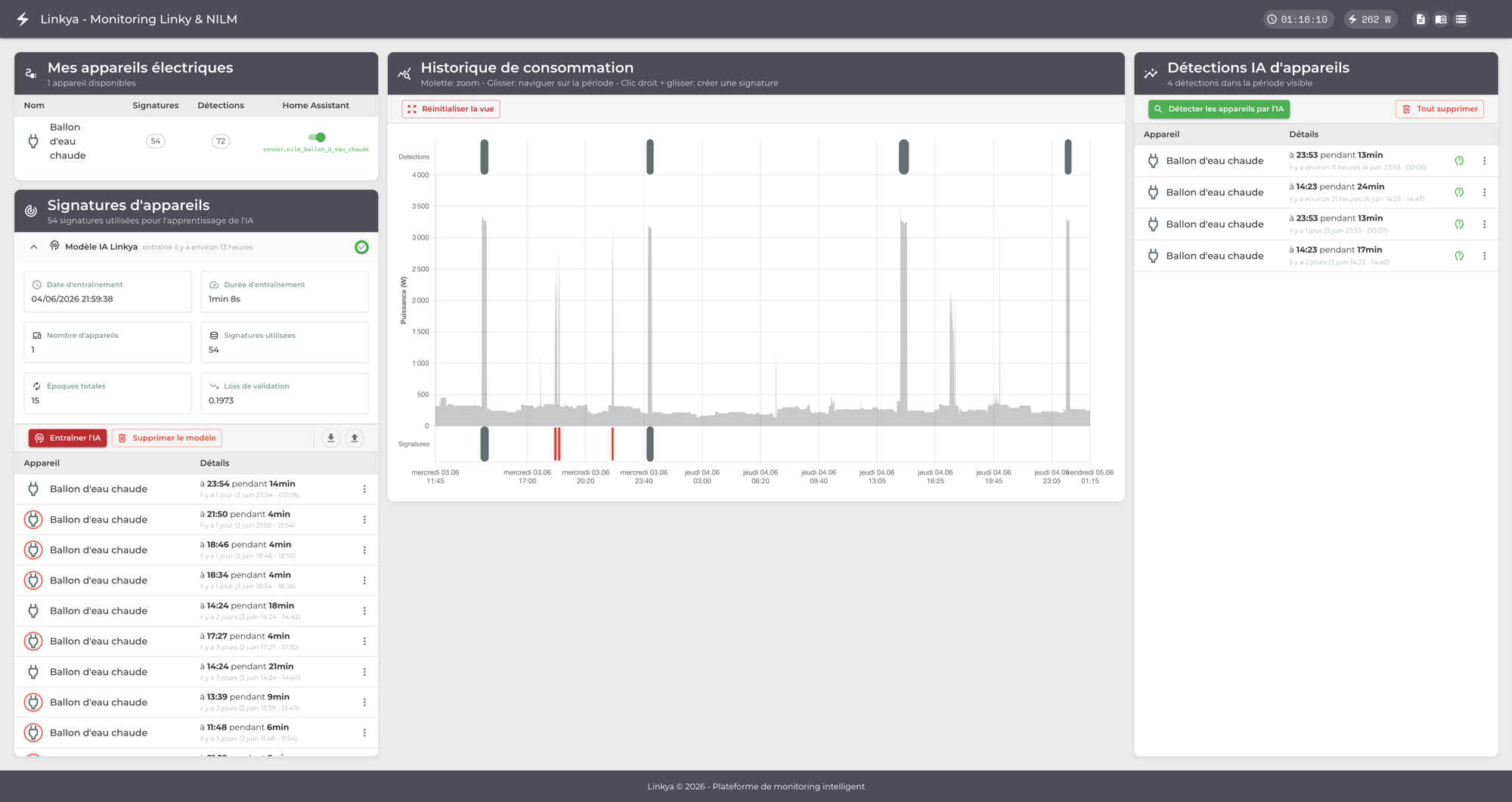Viewport: 1512px width, 802px height.
Task: Click Date d'entraînement value 04/06/2026 21:59:38
Action: pyautogui.click(x=72, y=299)
